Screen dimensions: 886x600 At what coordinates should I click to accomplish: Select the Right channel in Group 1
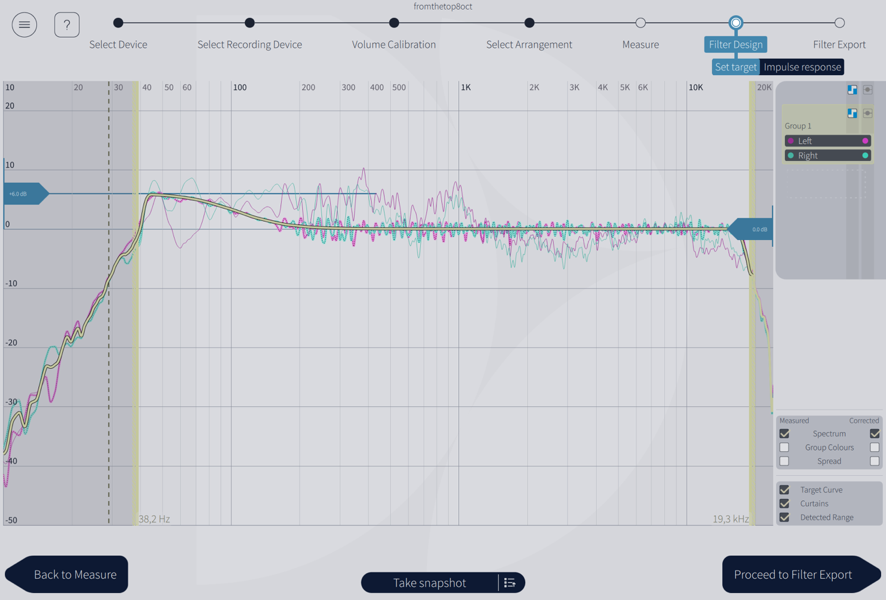[826, 156]
